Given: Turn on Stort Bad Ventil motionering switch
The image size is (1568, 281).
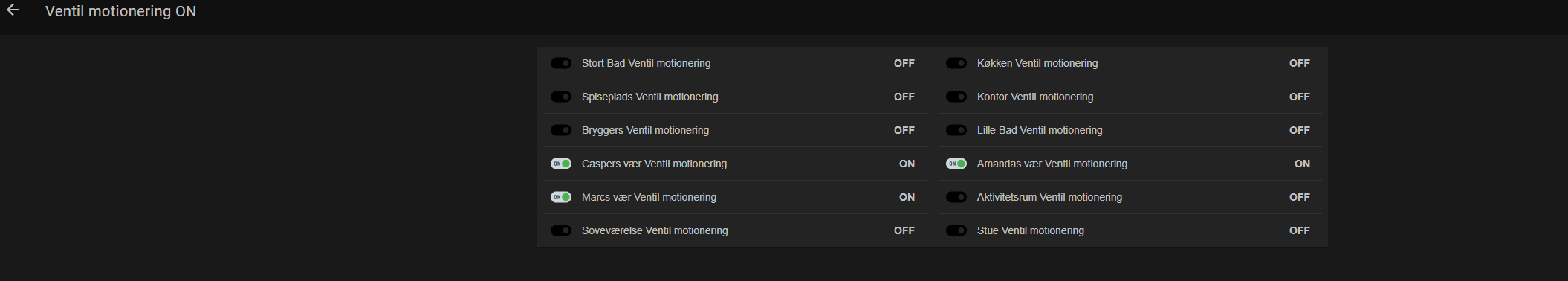Looking at the screenshot, I should point(561,63).
